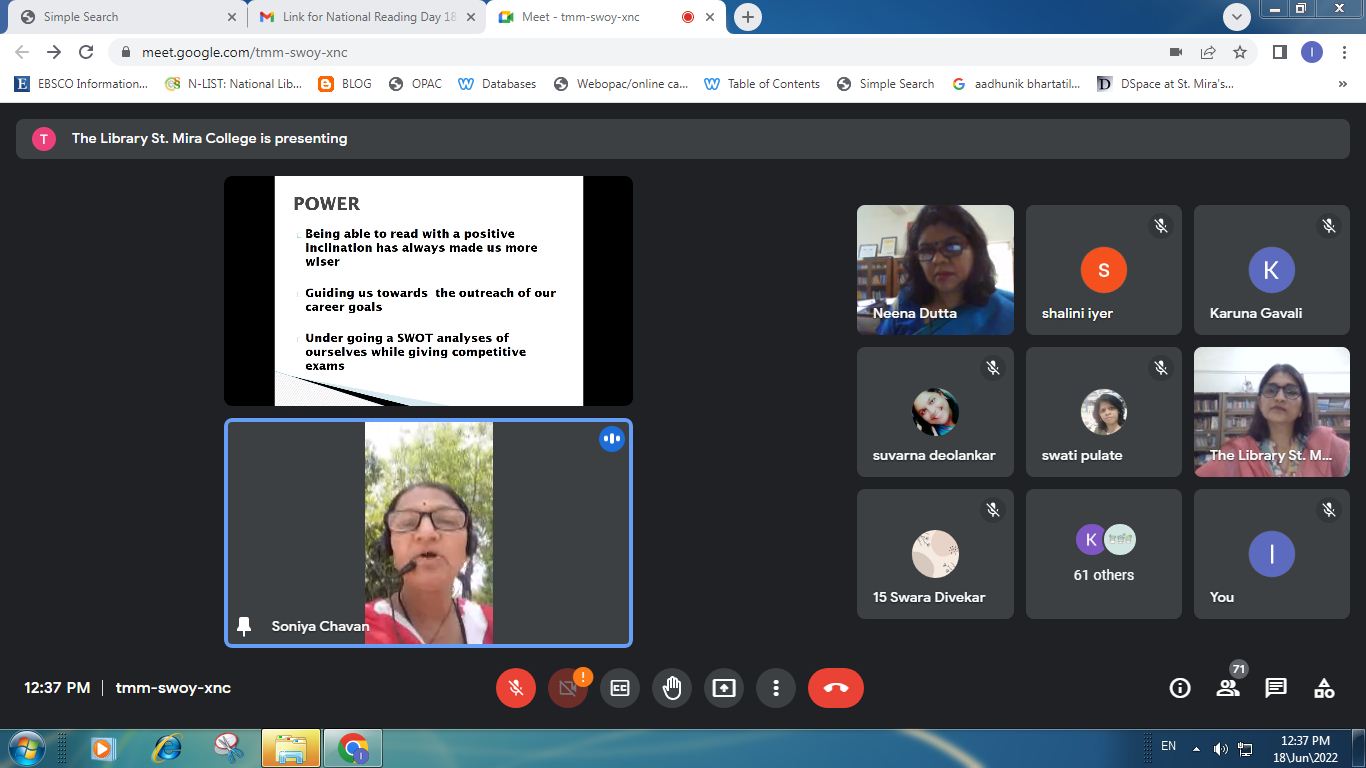
Task: Open the in-call chat panel
Action: (1275, 688)
